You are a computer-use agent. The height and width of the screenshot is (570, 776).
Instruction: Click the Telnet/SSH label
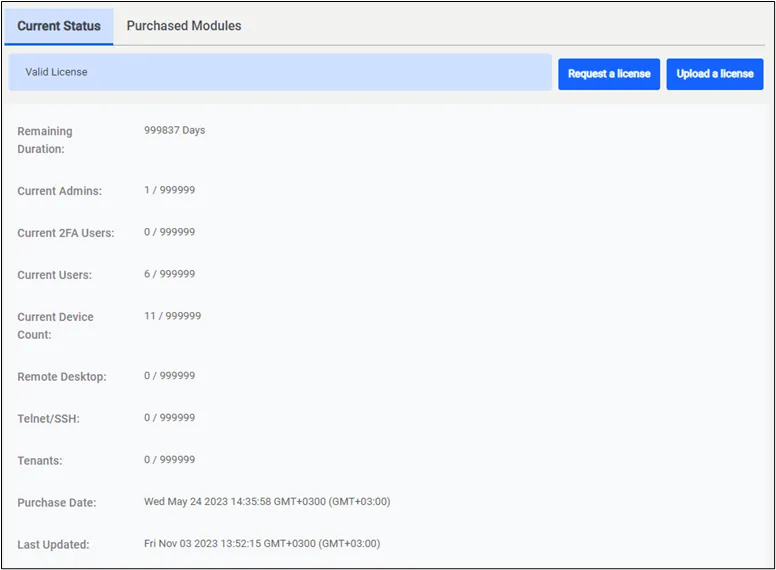[x=48, y=419]
